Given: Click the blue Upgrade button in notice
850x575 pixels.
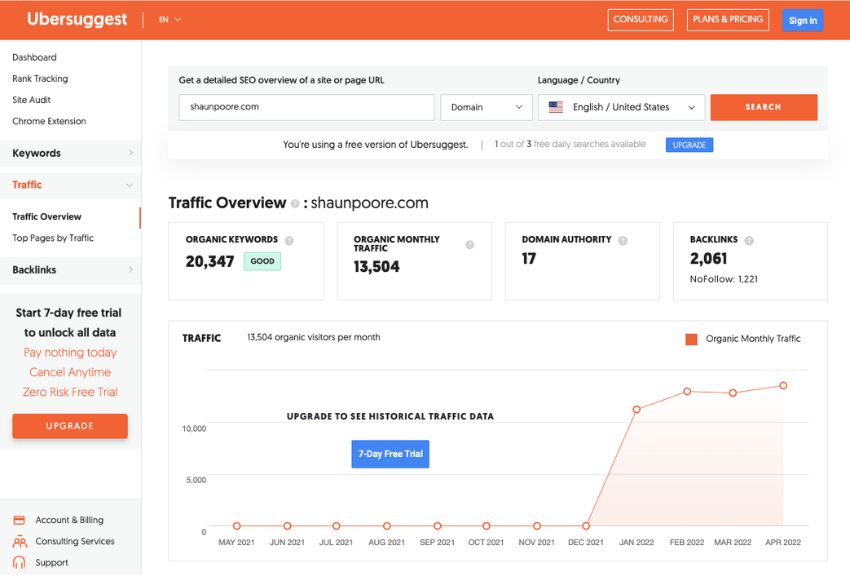Looking at the screenshot, I should 689,145.
